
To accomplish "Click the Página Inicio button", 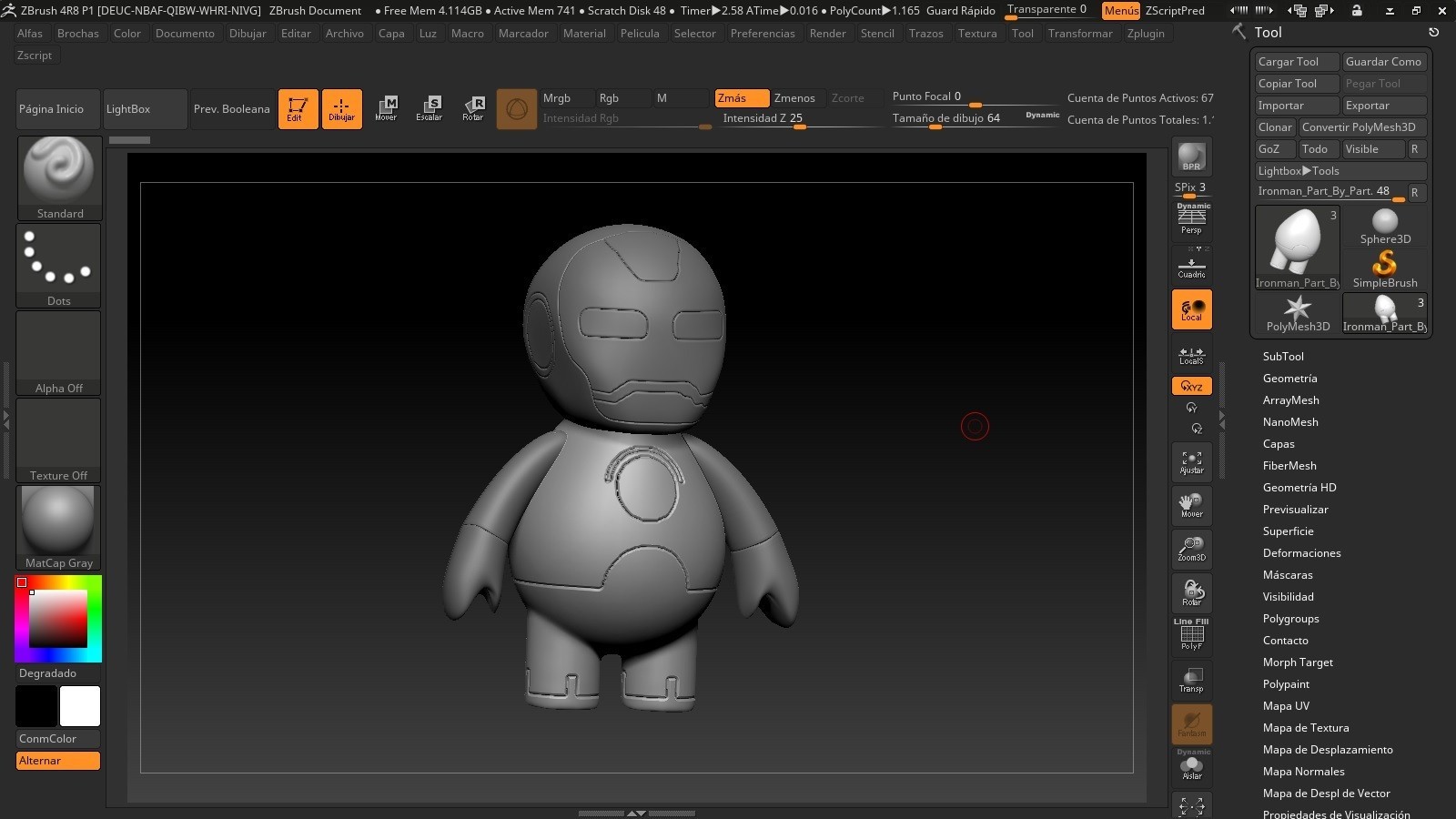I will click(x=58, y=109).
